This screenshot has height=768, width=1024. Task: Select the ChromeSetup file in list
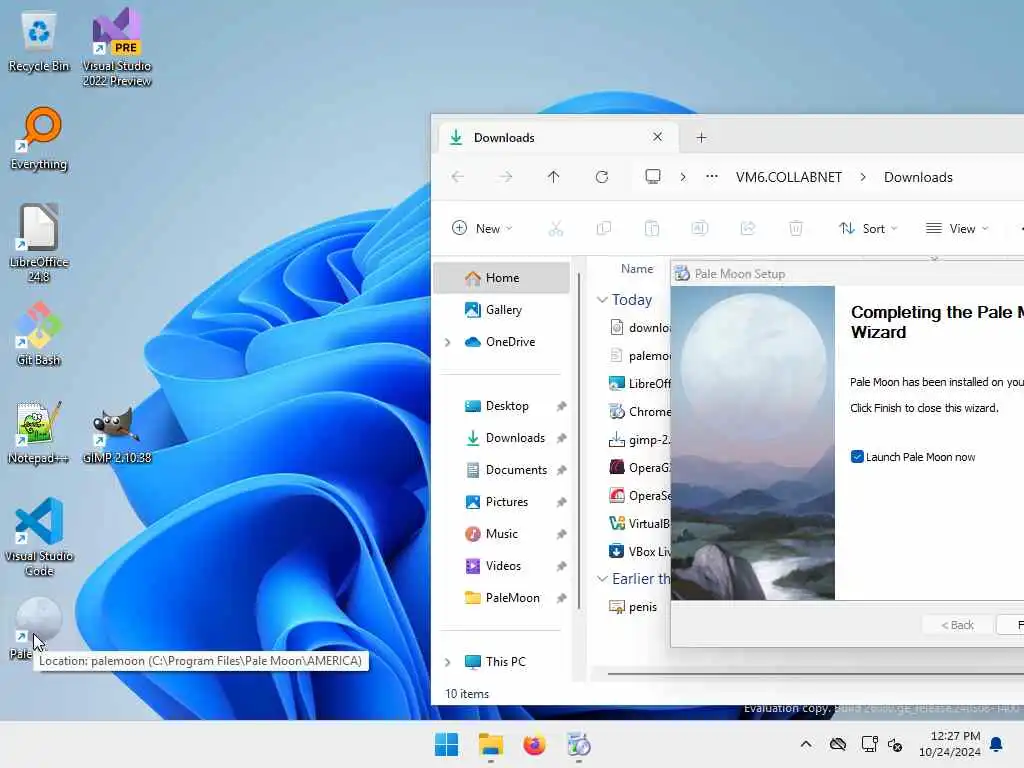(x=639, y=411)
